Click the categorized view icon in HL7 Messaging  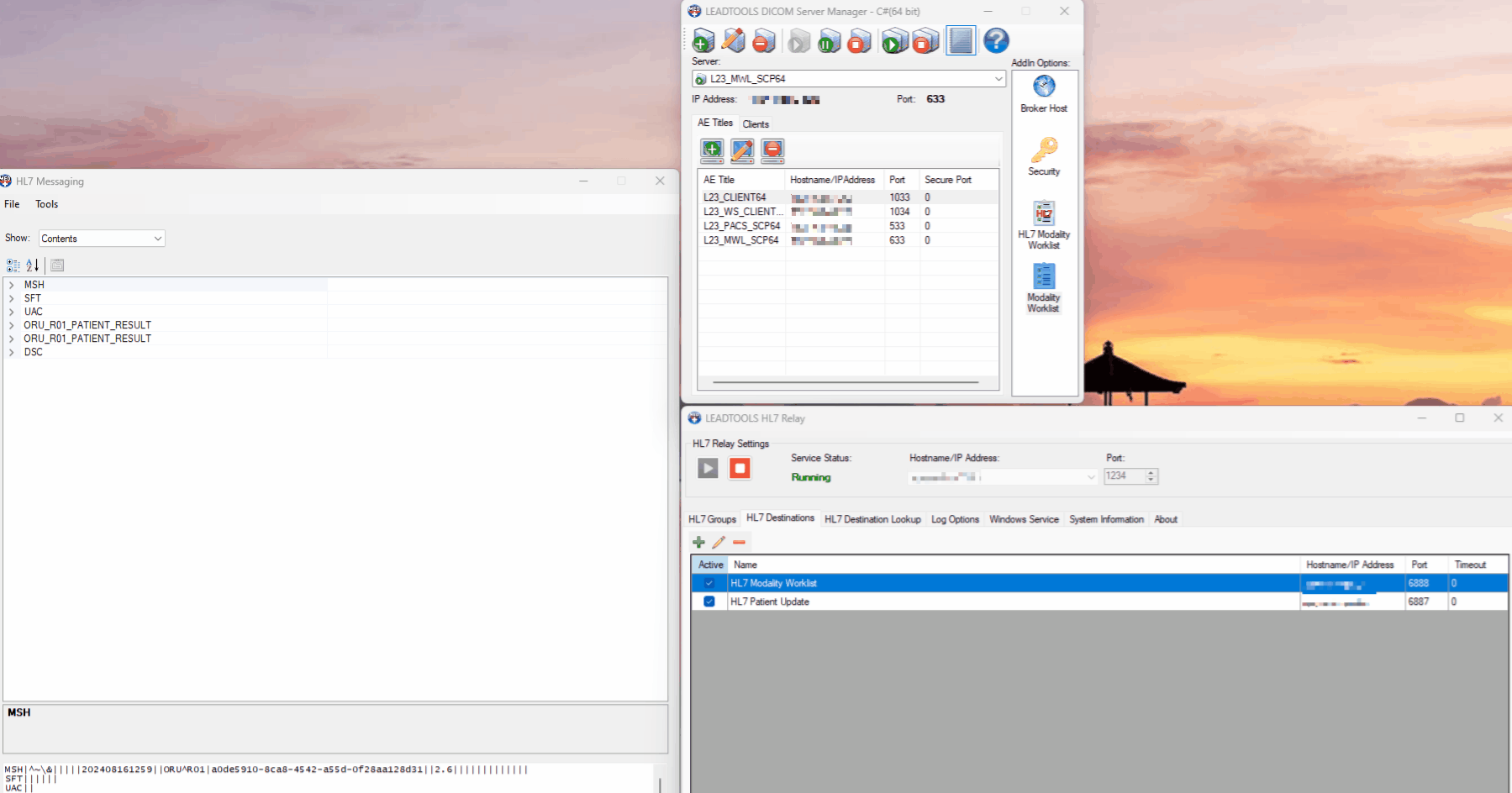coord(13,265)
